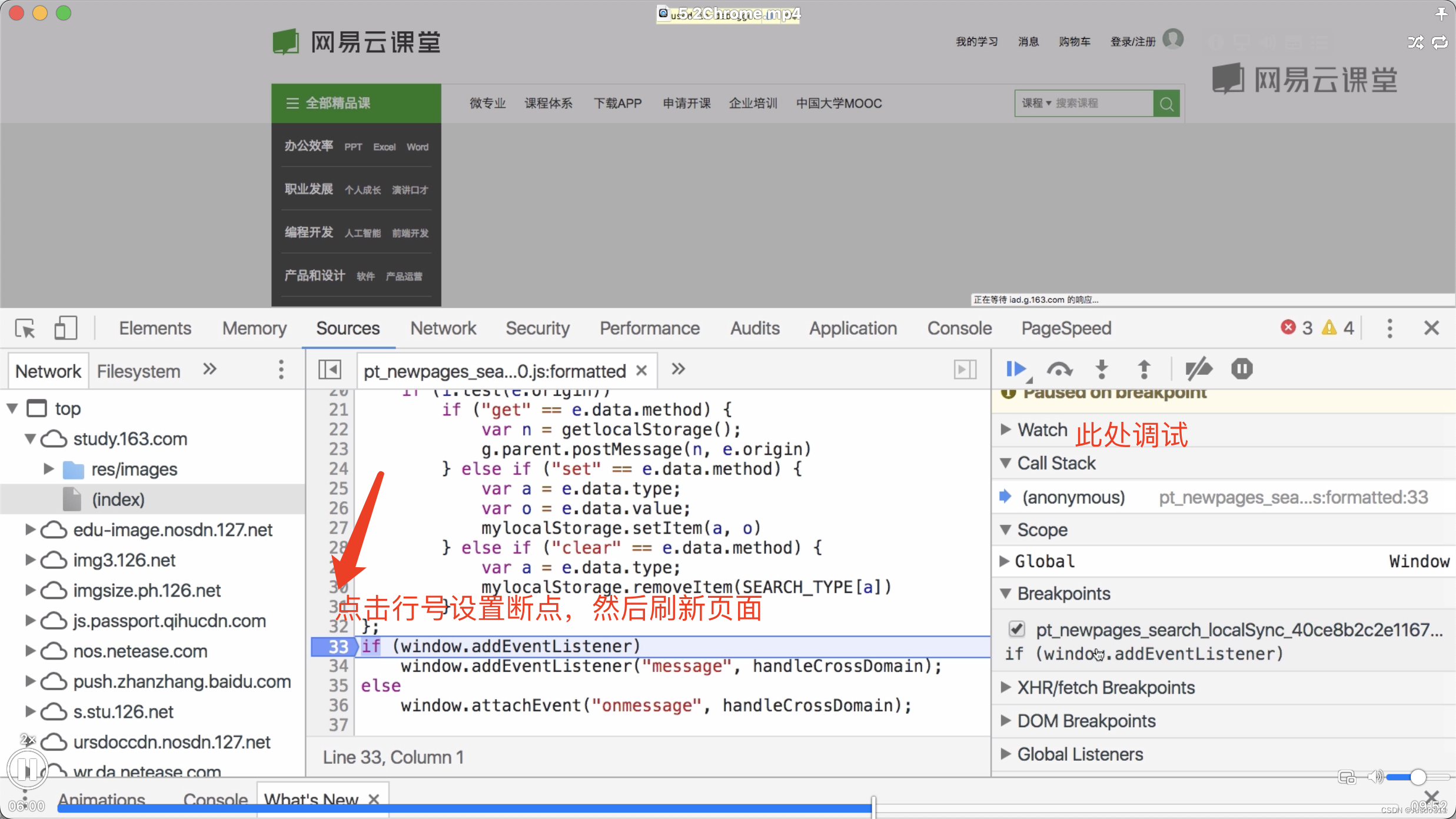The height and width of the screenshot is (819, 1456).
Task: Click the 登录/注册 link
Action: (x=1133, y=41)
